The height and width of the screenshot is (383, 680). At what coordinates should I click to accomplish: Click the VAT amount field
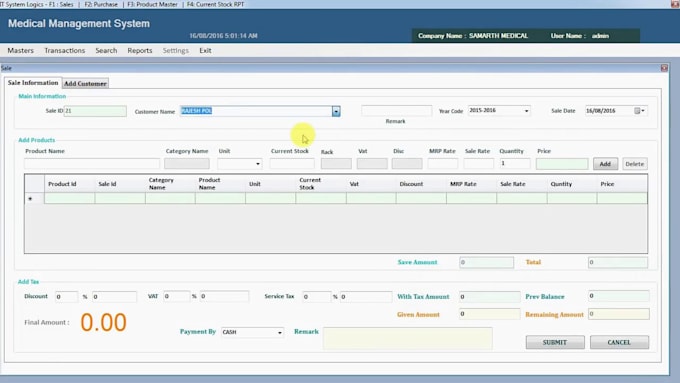tap(224, 297)
